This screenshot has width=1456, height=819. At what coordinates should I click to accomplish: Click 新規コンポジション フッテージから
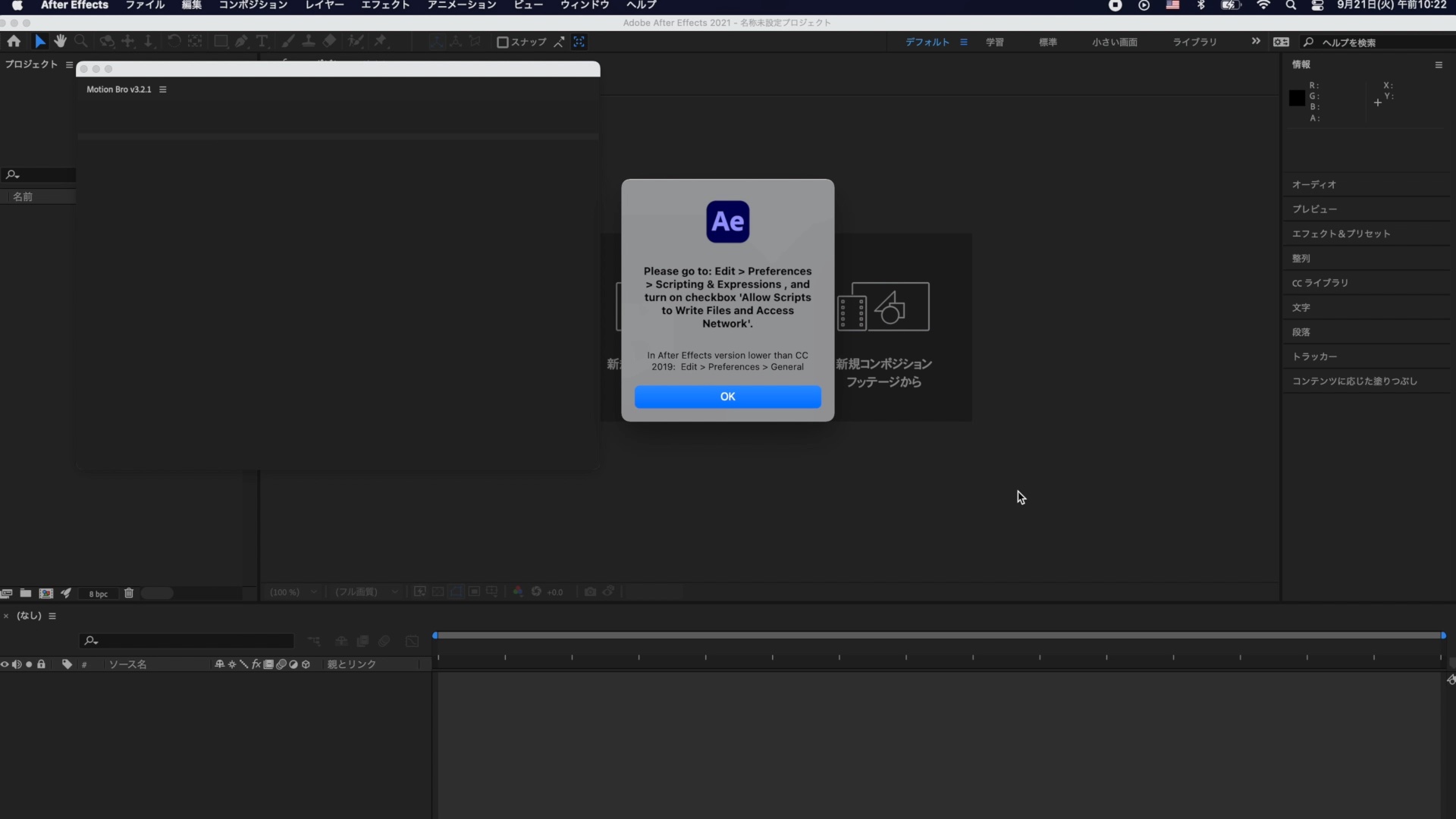tap(883, 334)
